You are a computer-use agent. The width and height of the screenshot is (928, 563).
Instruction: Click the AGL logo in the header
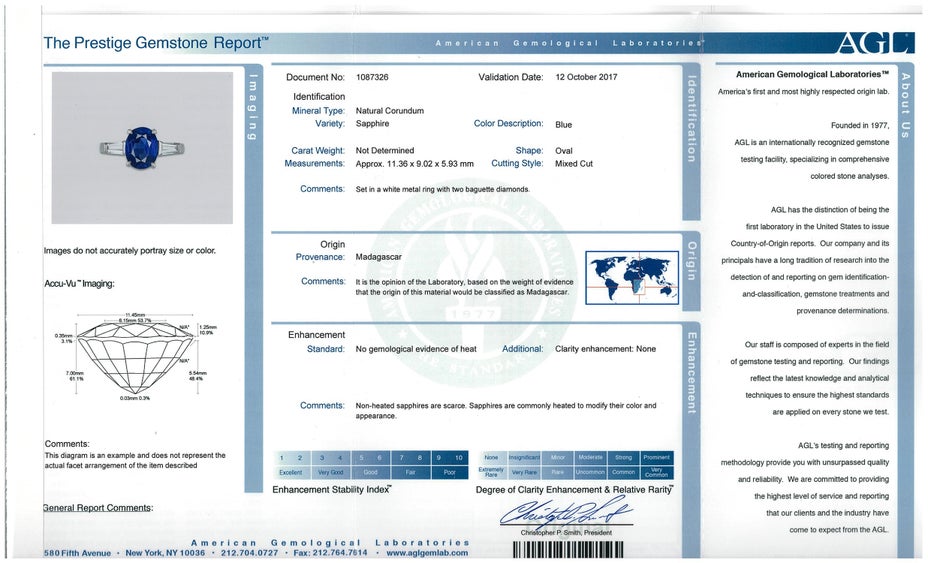coord(874,43)
